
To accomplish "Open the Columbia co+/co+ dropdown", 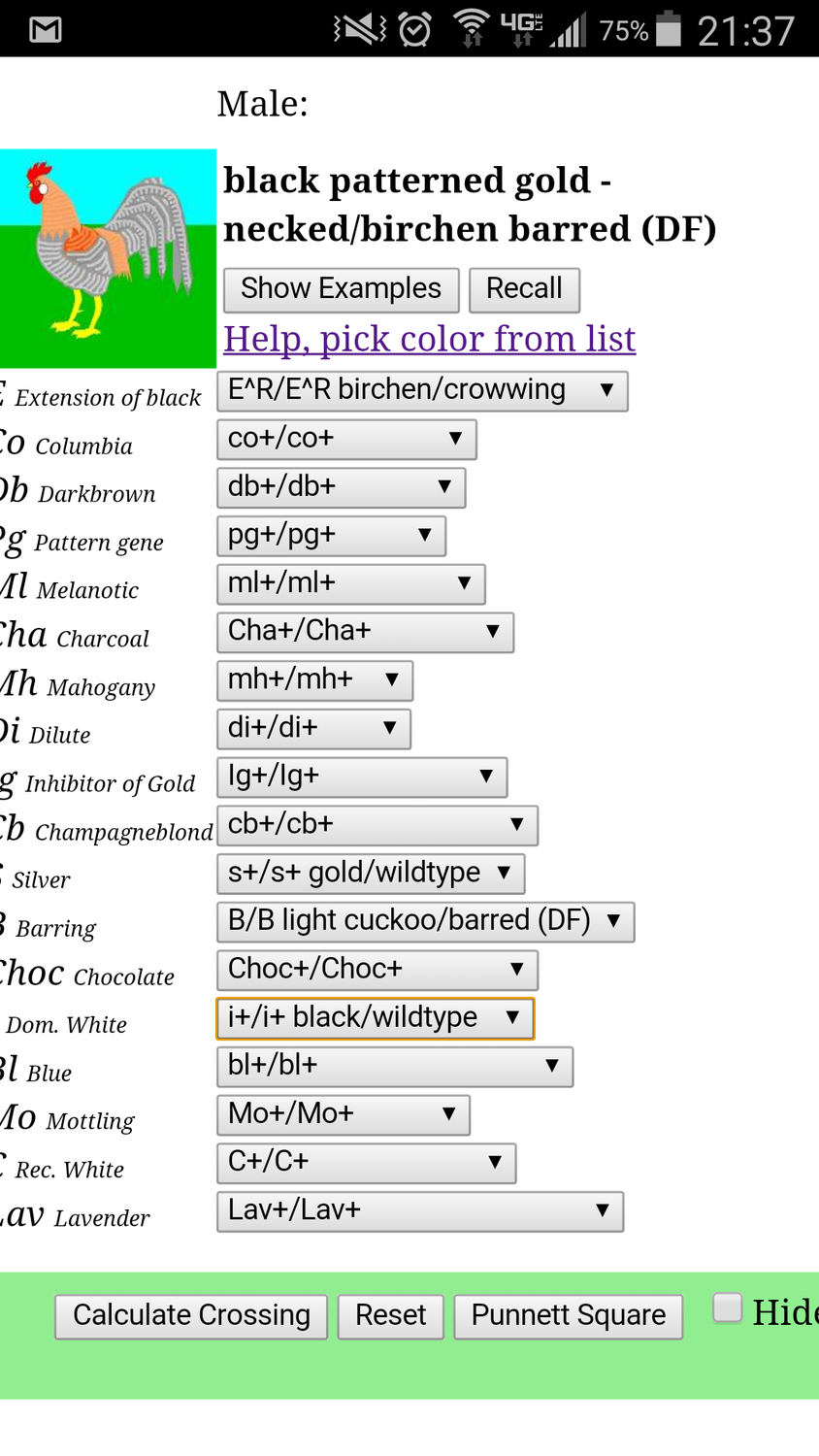I will coord(346,439).
